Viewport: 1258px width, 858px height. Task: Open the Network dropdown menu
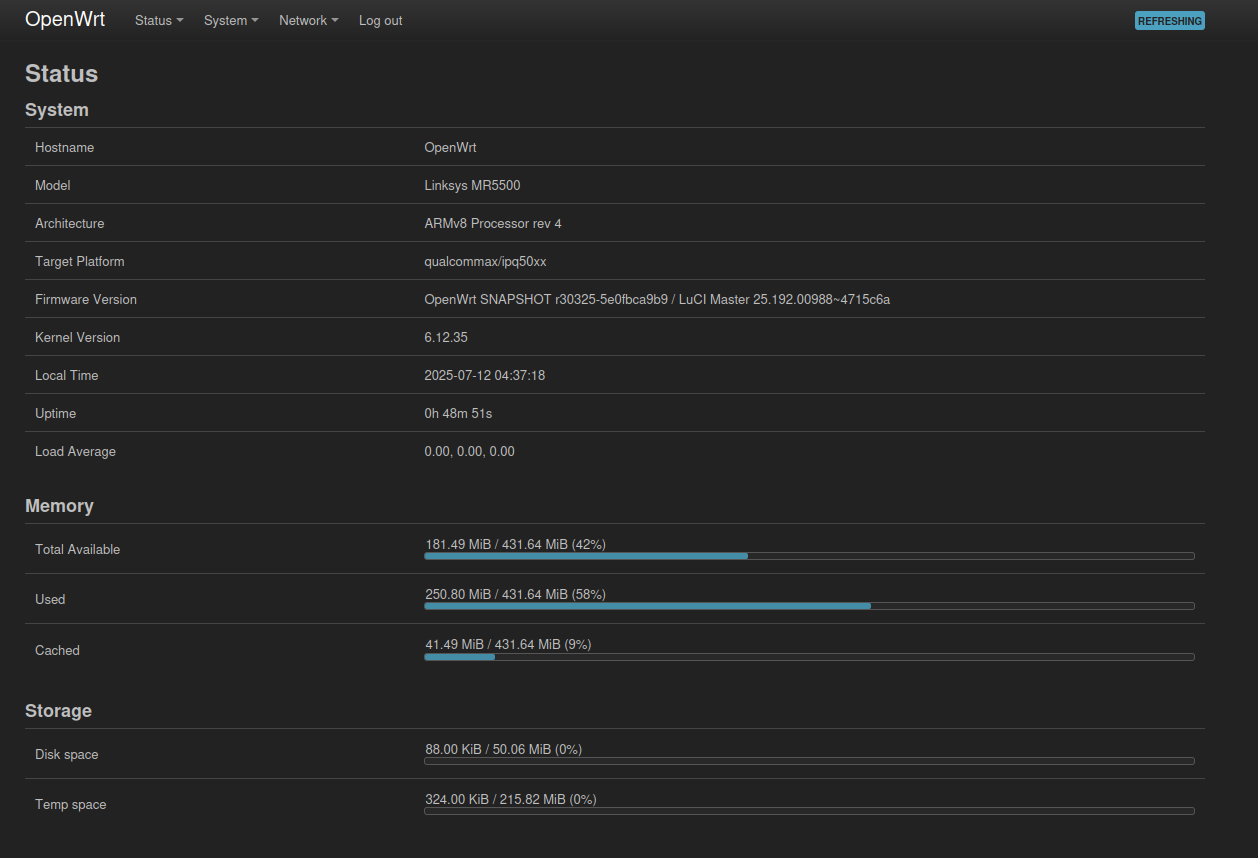click(x=308, y=20)
